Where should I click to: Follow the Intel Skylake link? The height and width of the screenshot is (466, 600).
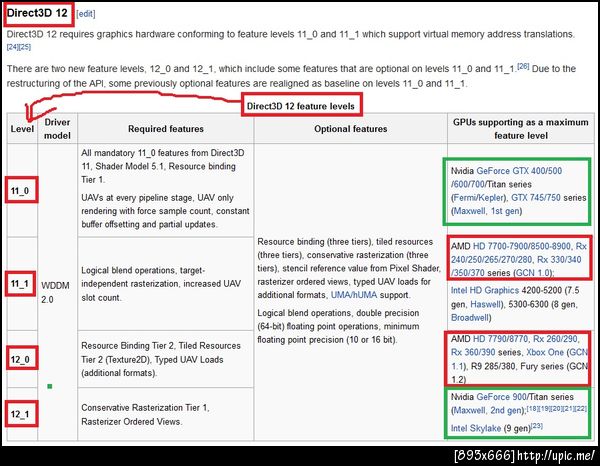476,429
